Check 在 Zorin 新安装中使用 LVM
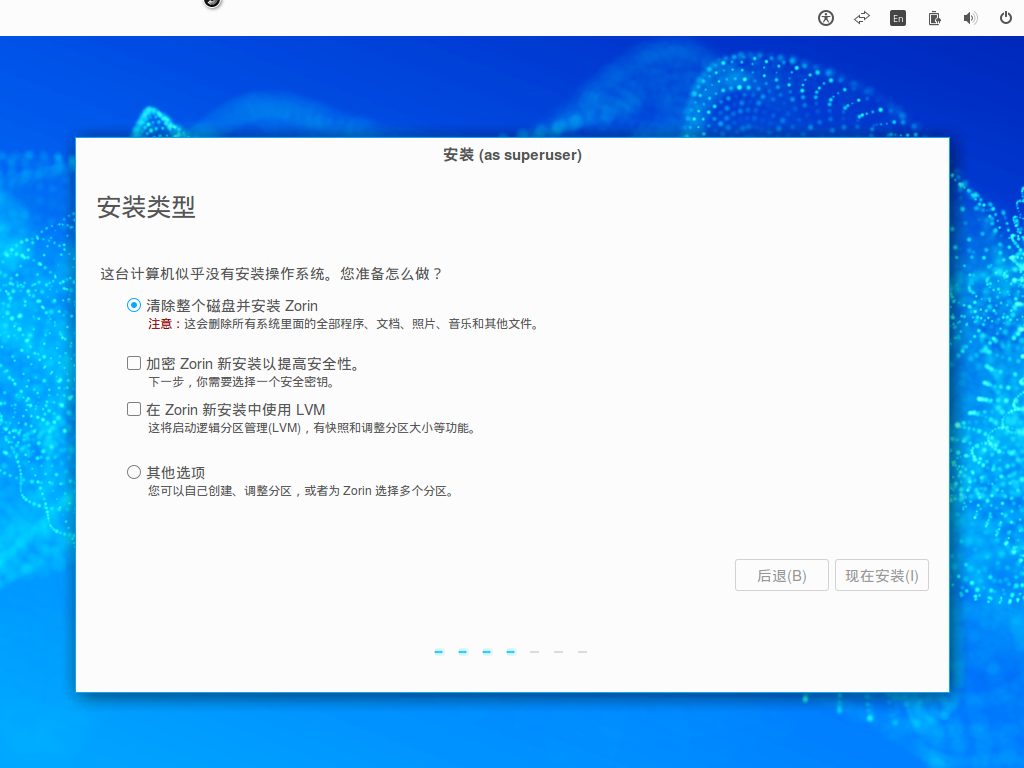 click(133, 408)
